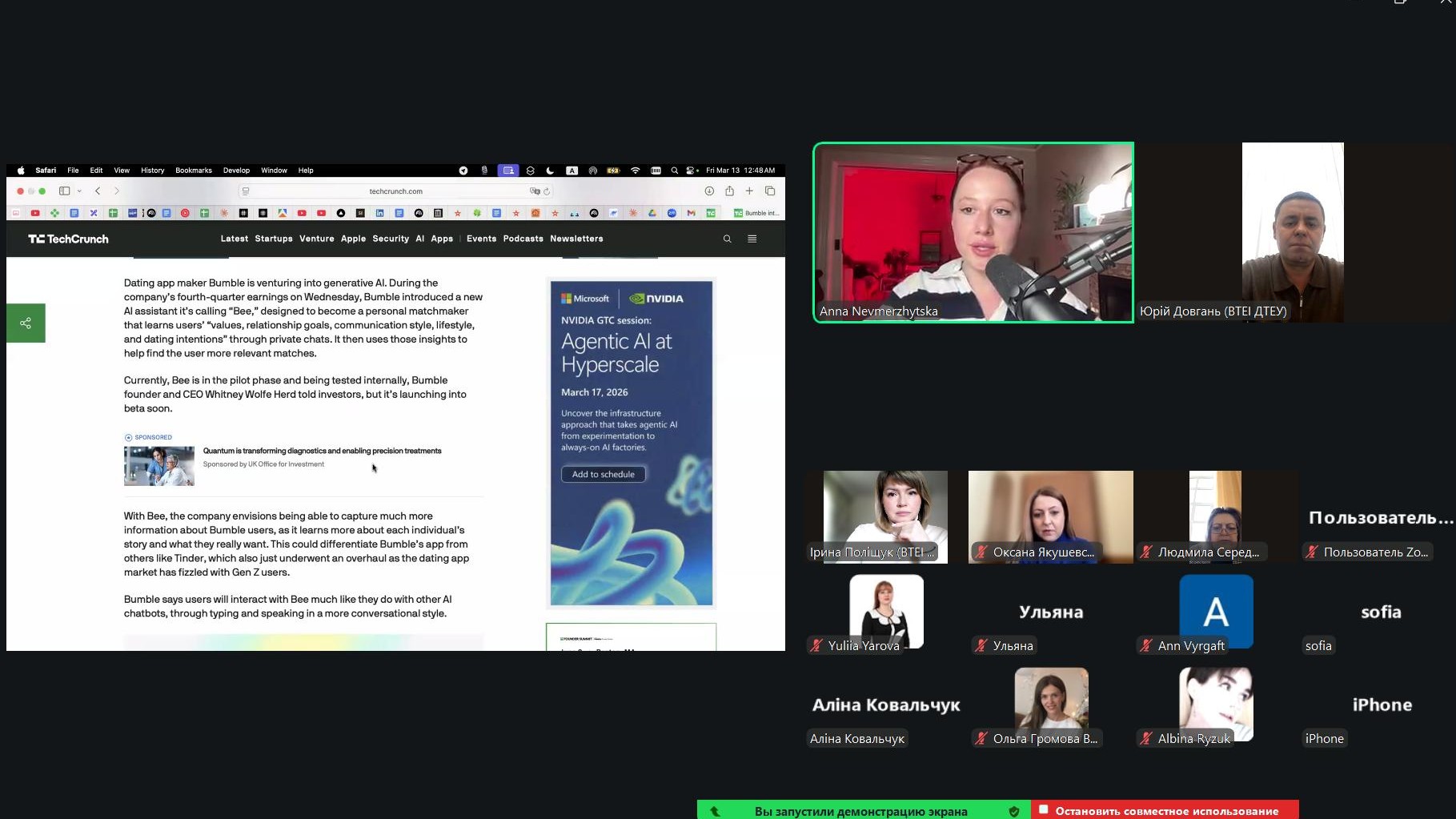The height and width of the screenshot is (819, 1456).
Task: Toggle Safari sidebar button
Action: [64, 191]
